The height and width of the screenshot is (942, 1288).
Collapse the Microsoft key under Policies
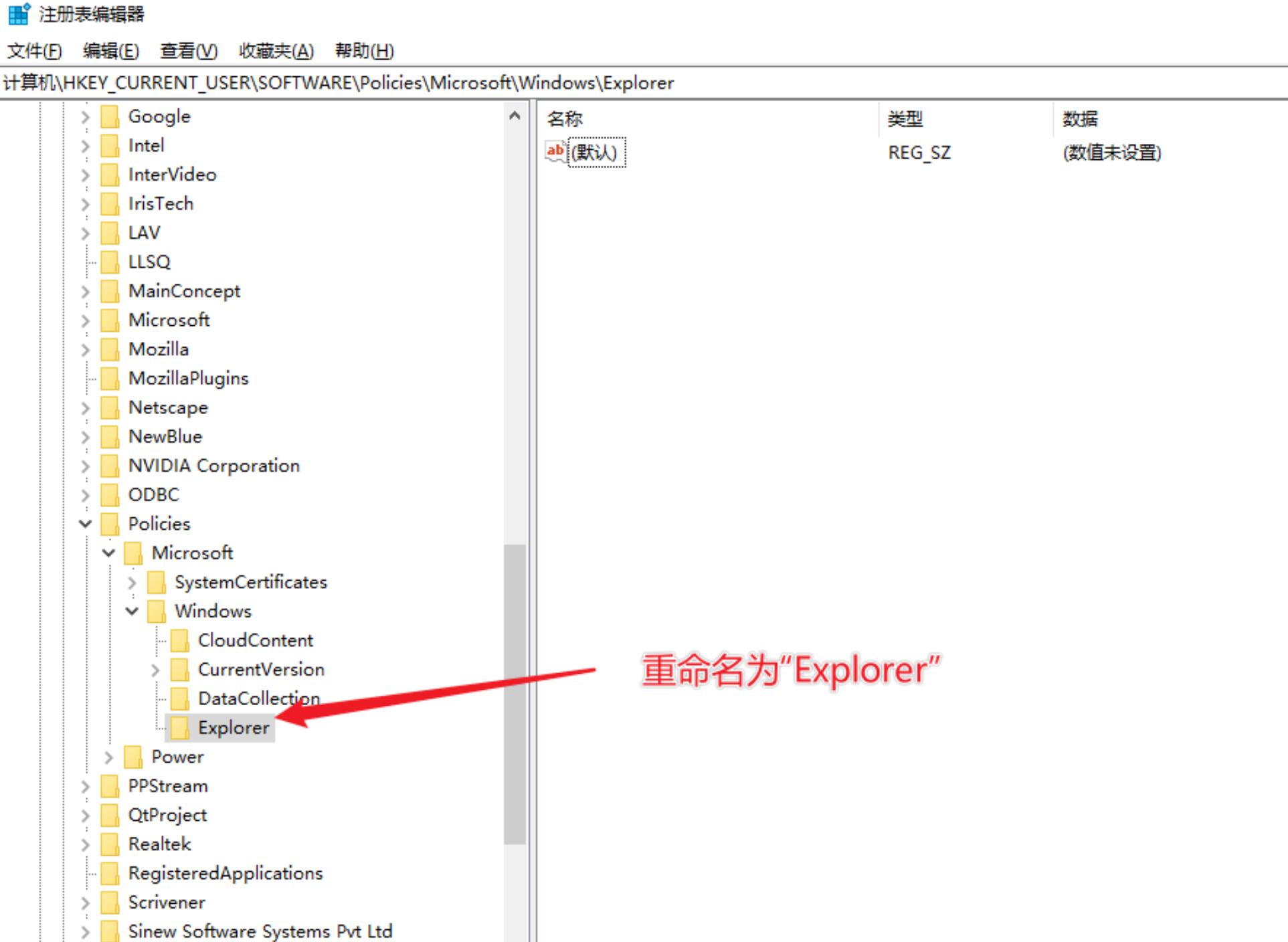point(108,553)
